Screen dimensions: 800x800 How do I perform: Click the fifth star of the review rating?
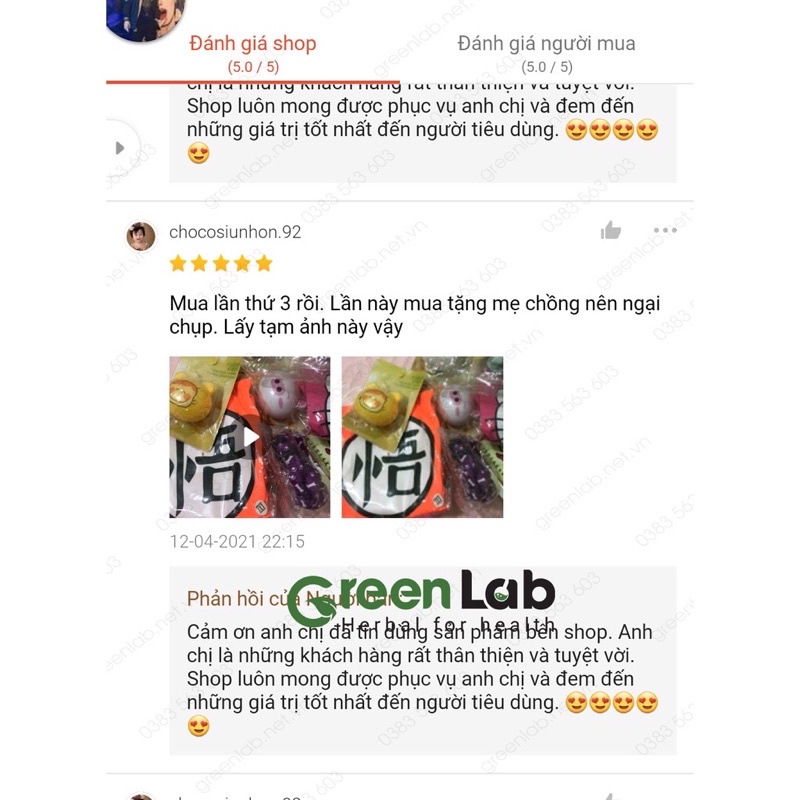point(264,264)
